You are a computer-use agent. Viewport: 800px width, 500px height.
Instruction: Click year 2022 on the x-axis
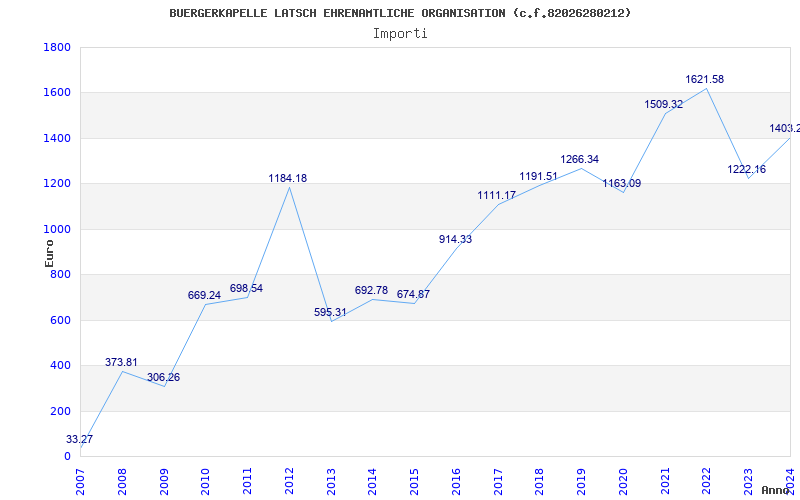[x=707, y=481]
